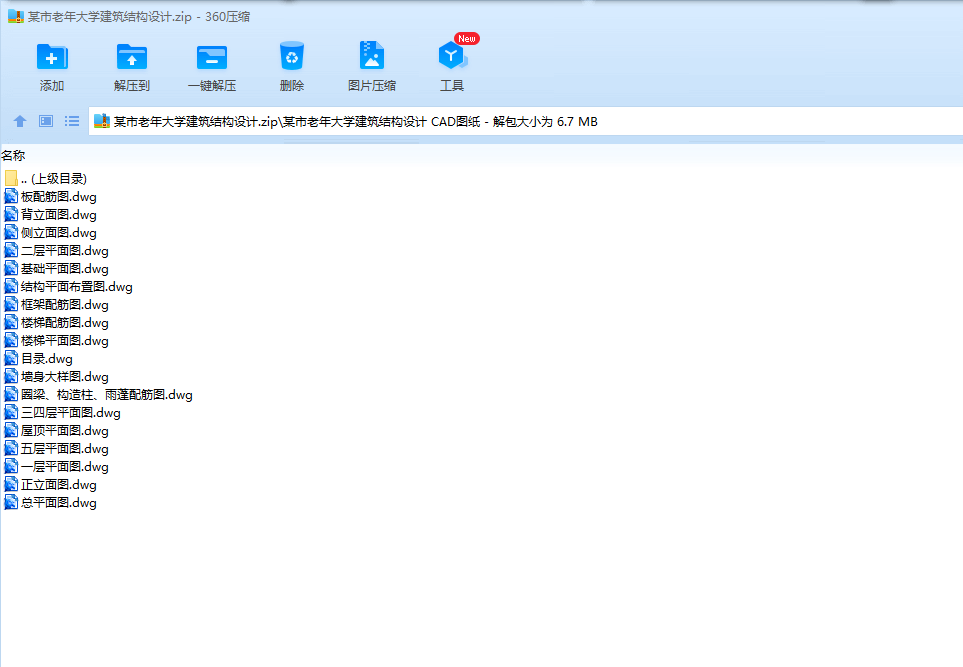Select file 一层平面图.dwg

coord(57,467)
